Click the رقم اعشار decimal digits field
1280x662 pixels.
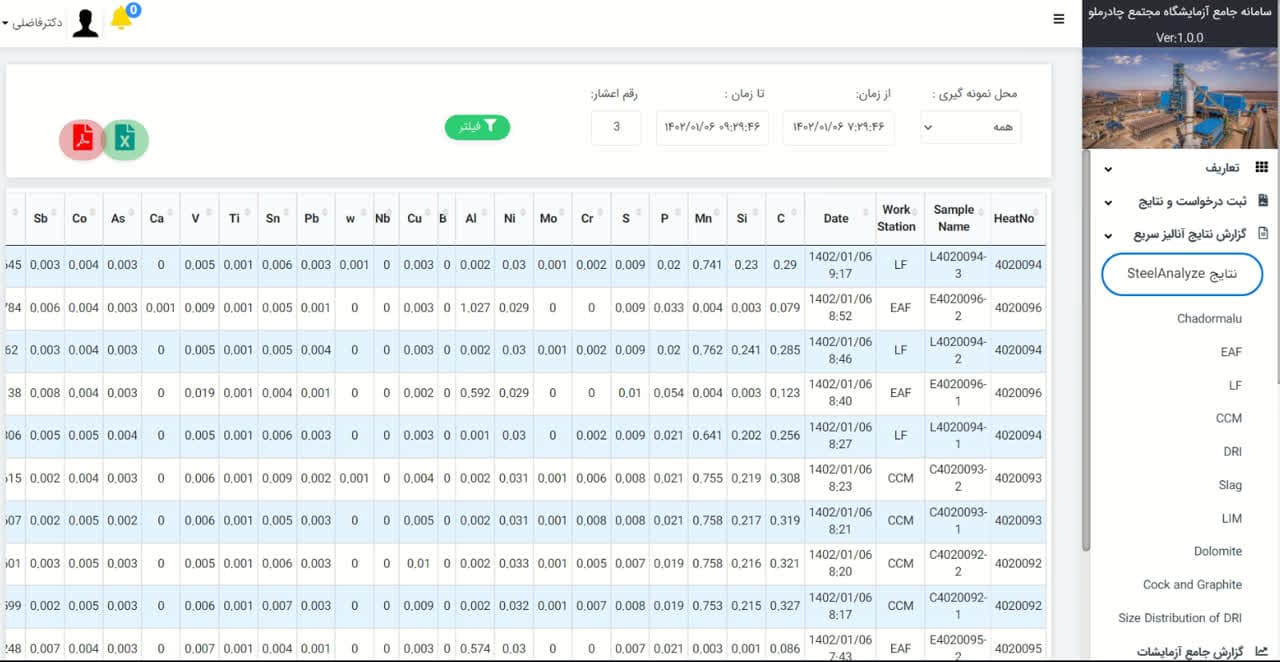click(x=616, y=127)
